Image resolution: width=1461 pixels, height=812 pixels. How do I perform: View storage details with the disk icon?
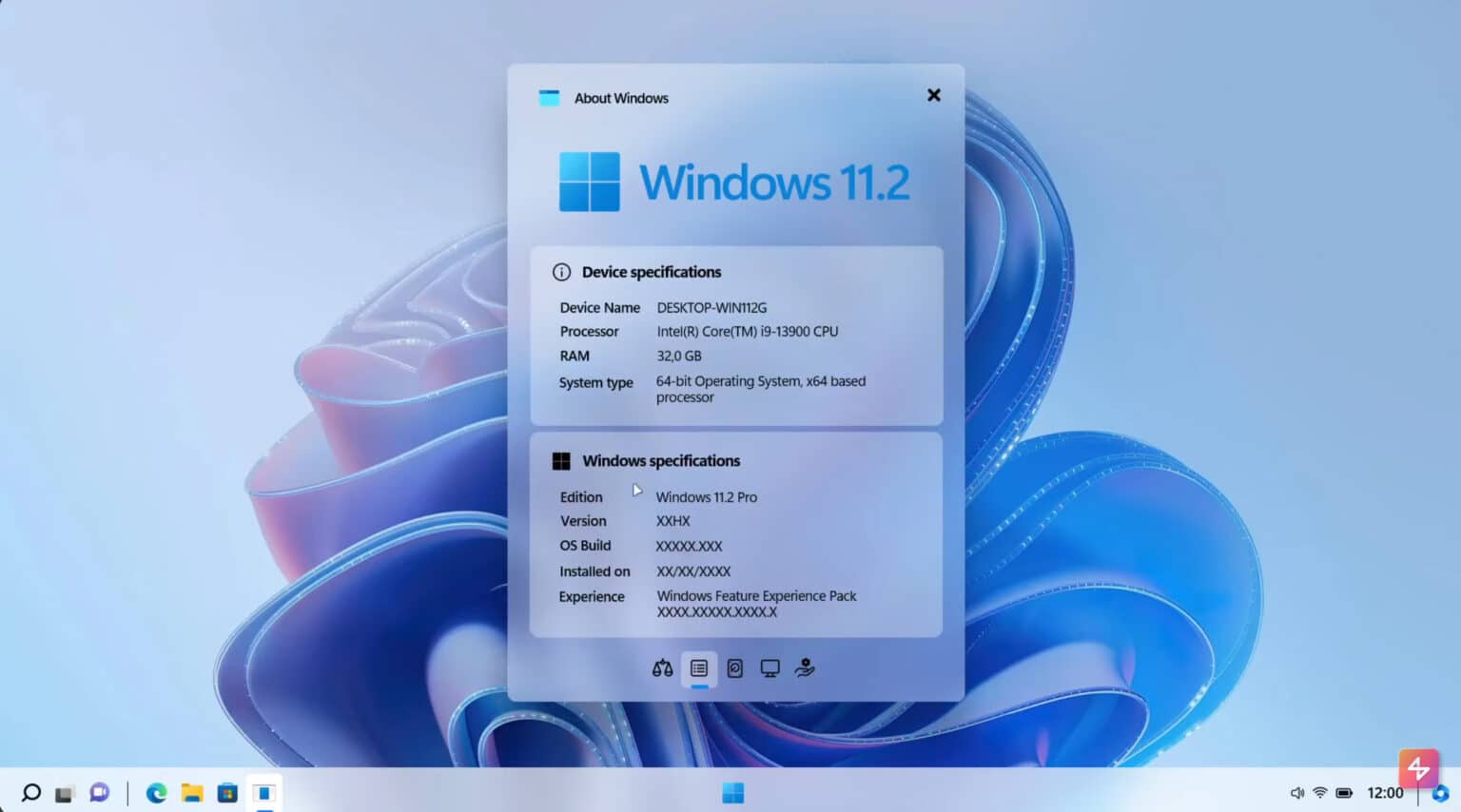tap(734, 668)
